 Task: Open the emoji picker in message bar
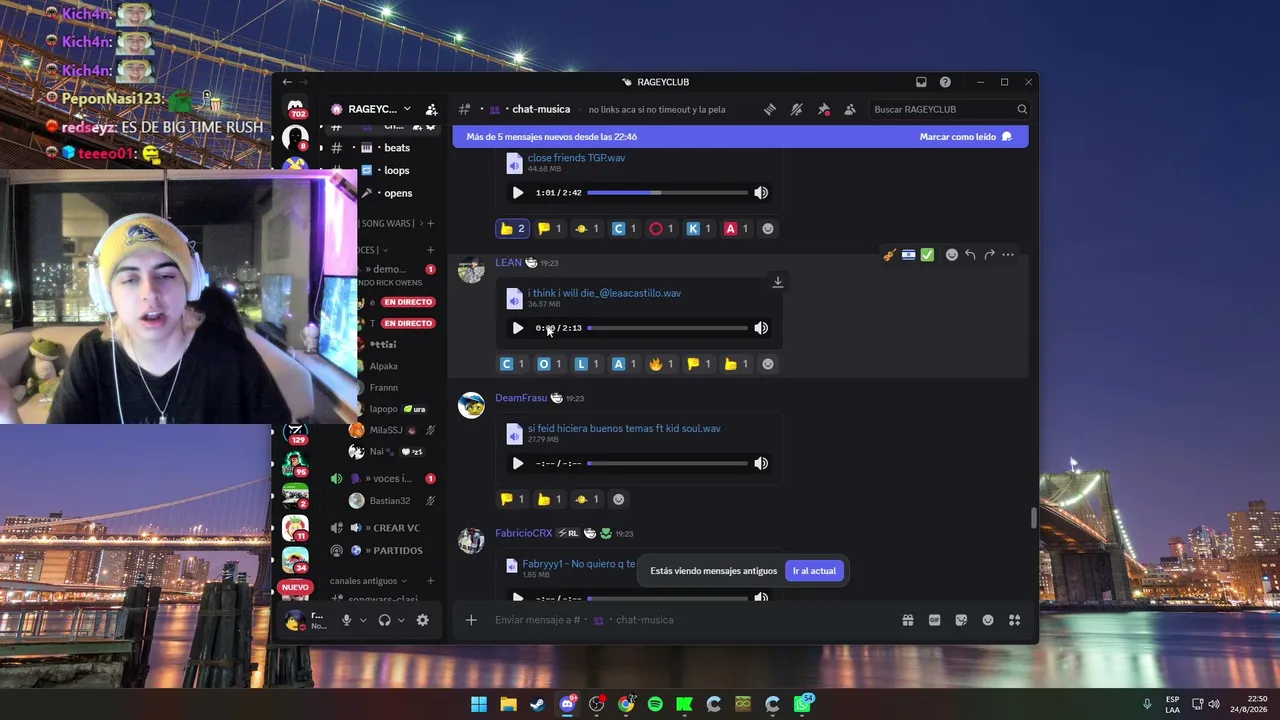(988, 620)
